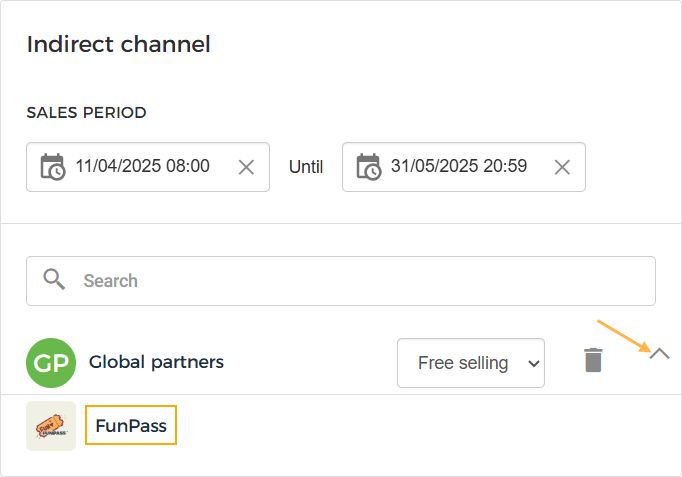Edit the end date value 31/05/2025 20:59
The height and width of the screenshot is (477, 682).
[459, 167]
